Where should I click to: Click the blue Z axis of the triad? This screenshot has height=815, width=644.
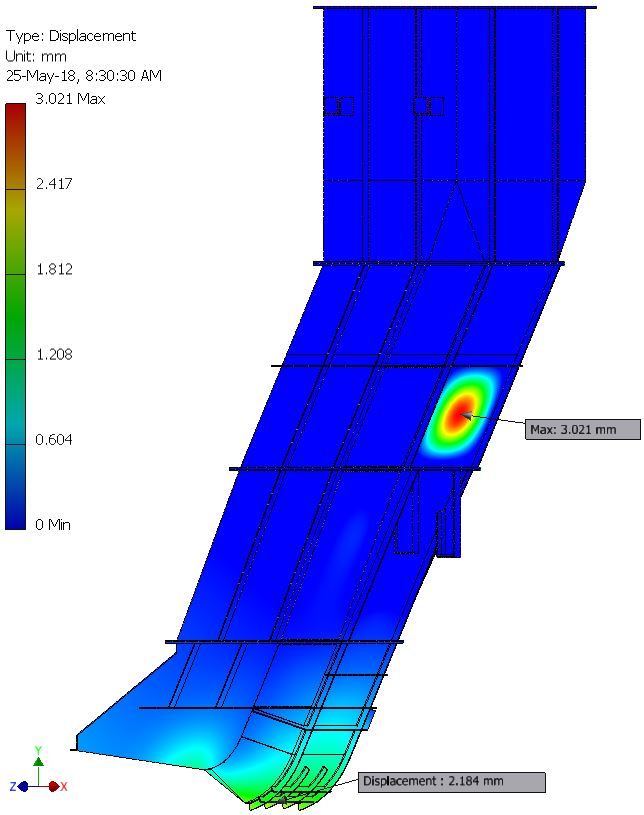click(19, 786)
